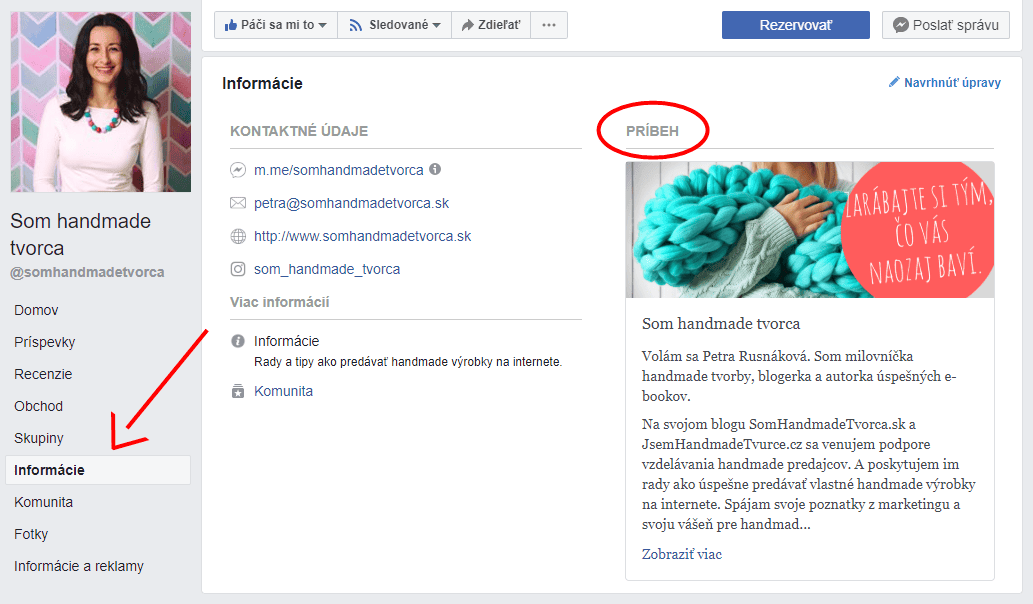Click the Zdieľať button
The width and height of the screenshot is (1033, 604).
[491, 25]
